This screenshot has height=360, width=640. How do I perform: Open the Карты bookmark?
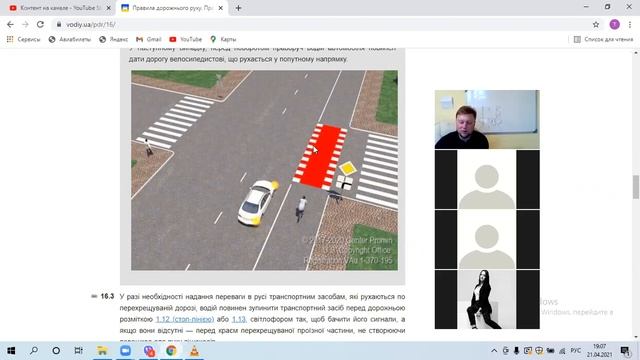(223, 39)
